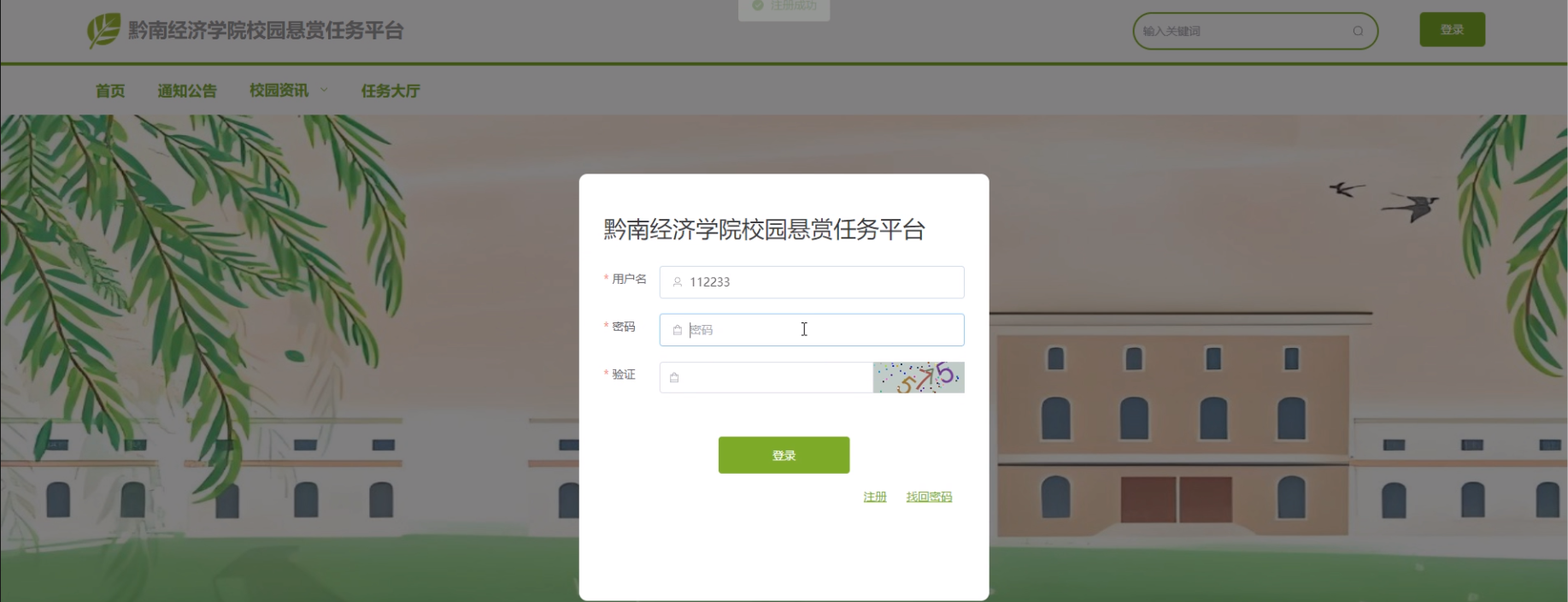Go to the 任务大厅 page
This screenshot has width=1568, height=602.
coord(391,91)
